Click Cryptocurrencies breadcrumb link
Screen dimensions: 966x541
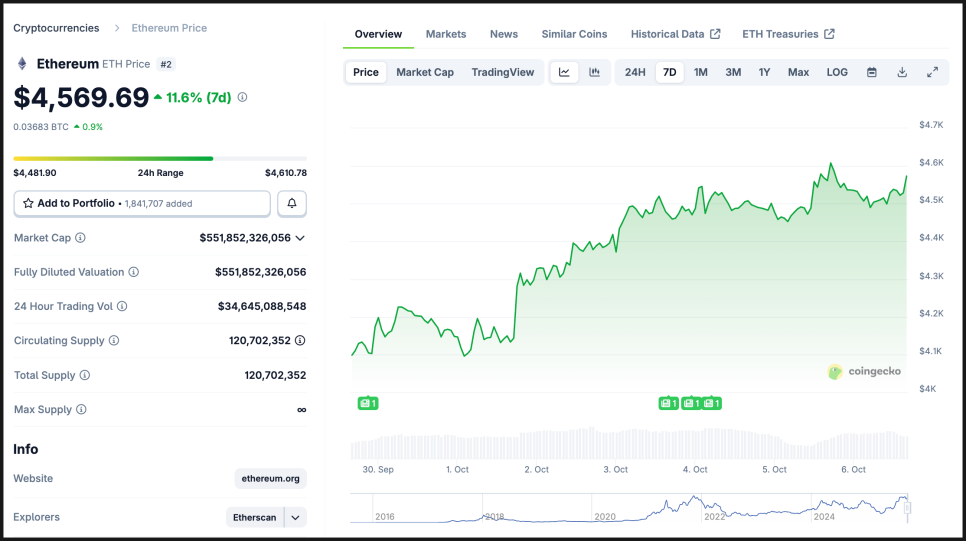click(56, 28)
